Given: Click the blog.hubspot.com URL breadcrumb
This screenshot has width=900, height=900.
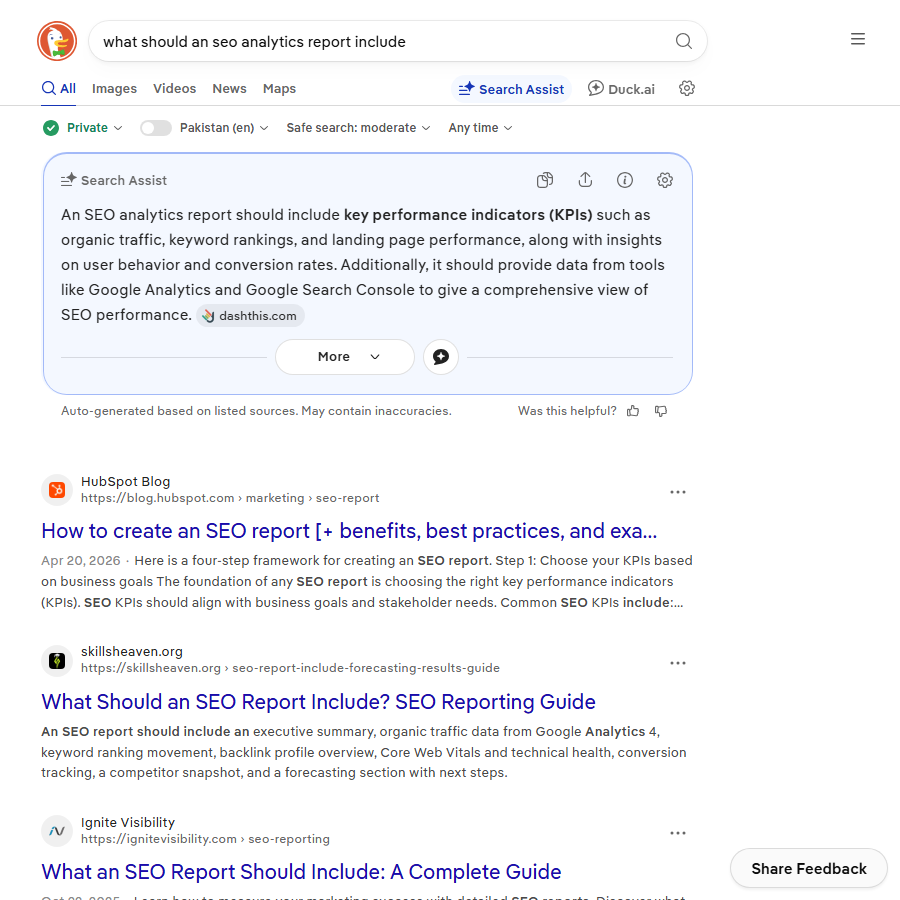Looking at the screenshot, I should 230,498.
